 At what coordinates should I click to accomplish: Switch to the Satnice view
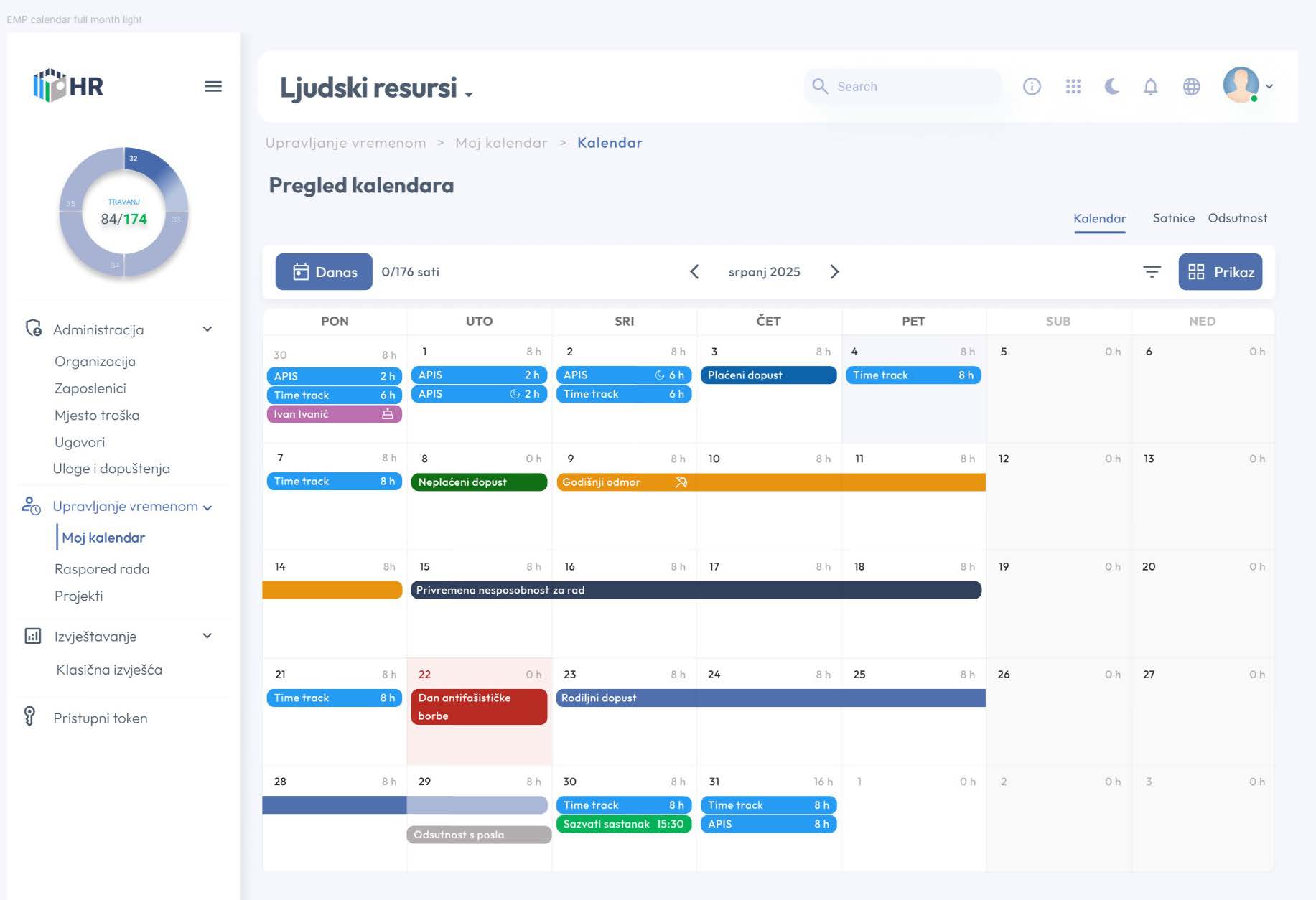click(x=1174, y=218)
